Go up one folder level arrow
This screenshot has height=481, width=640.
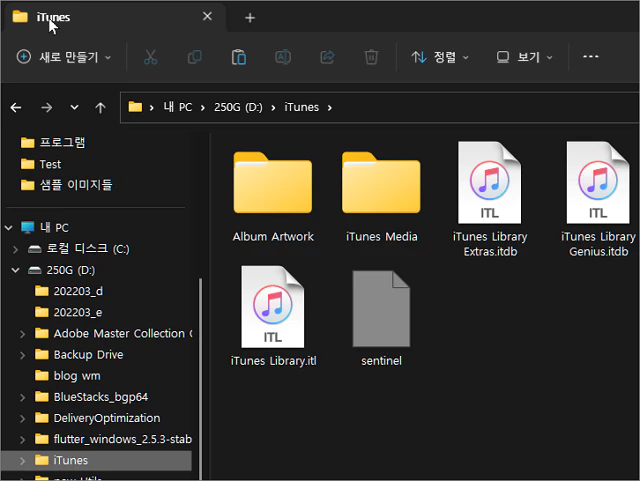click(x=100, y=108)
